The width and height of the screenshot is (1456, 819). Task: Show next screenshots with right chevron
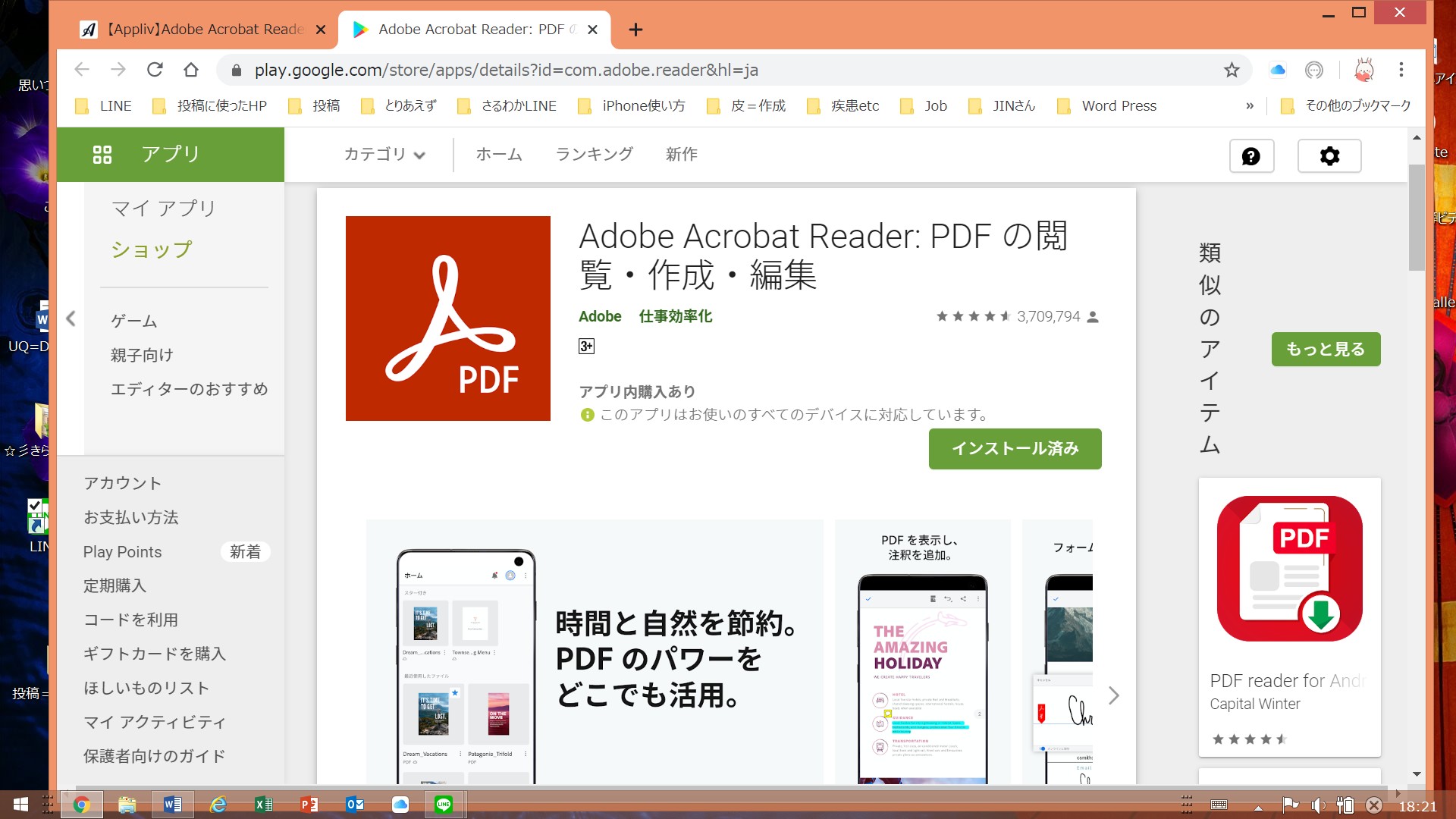pyautogui.click(x=1113, y=695)
